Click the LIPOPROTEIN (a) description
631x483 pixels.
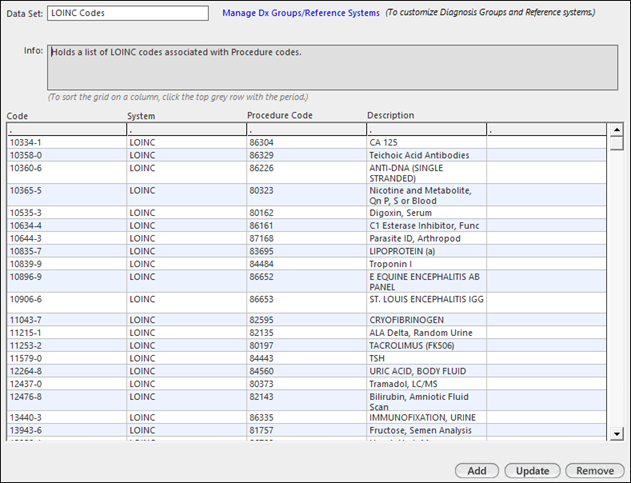426,251
